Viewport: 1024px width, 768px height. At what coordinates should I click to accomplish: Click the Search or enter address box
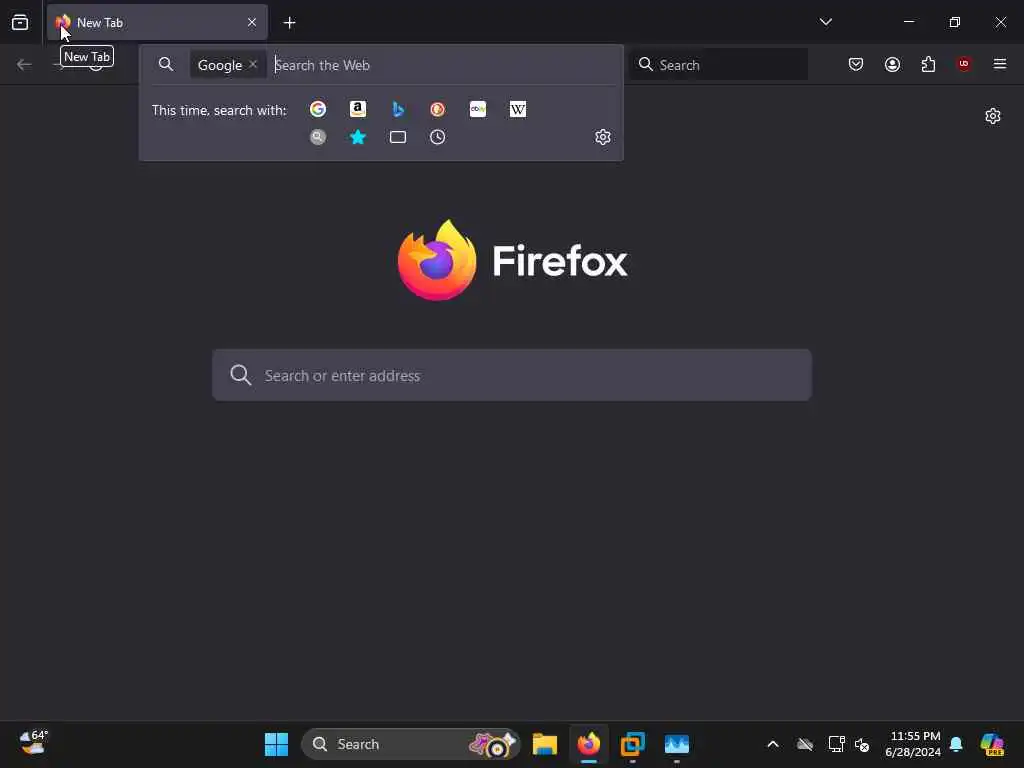[x=512, y=375]
